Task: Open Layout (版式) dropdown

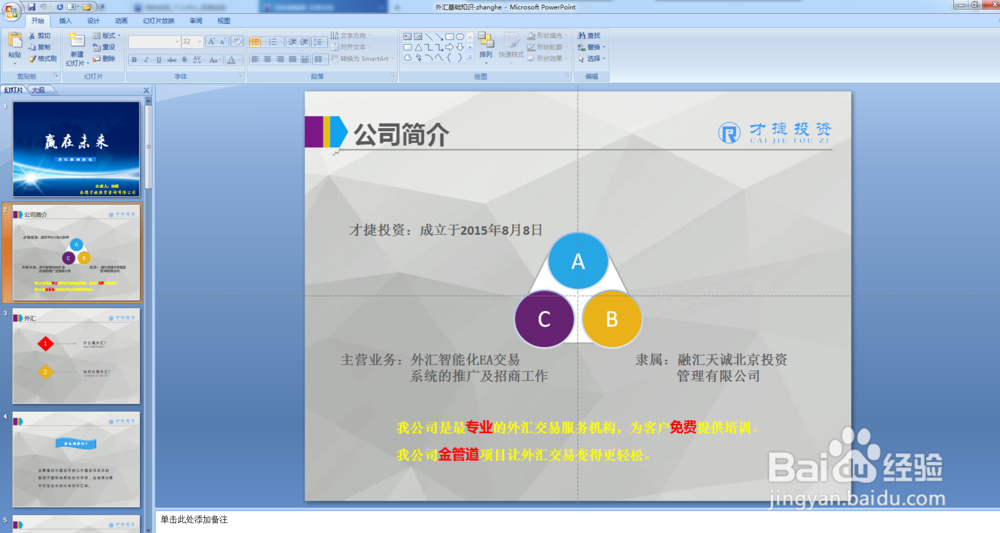Action: [x=107, y=36]
